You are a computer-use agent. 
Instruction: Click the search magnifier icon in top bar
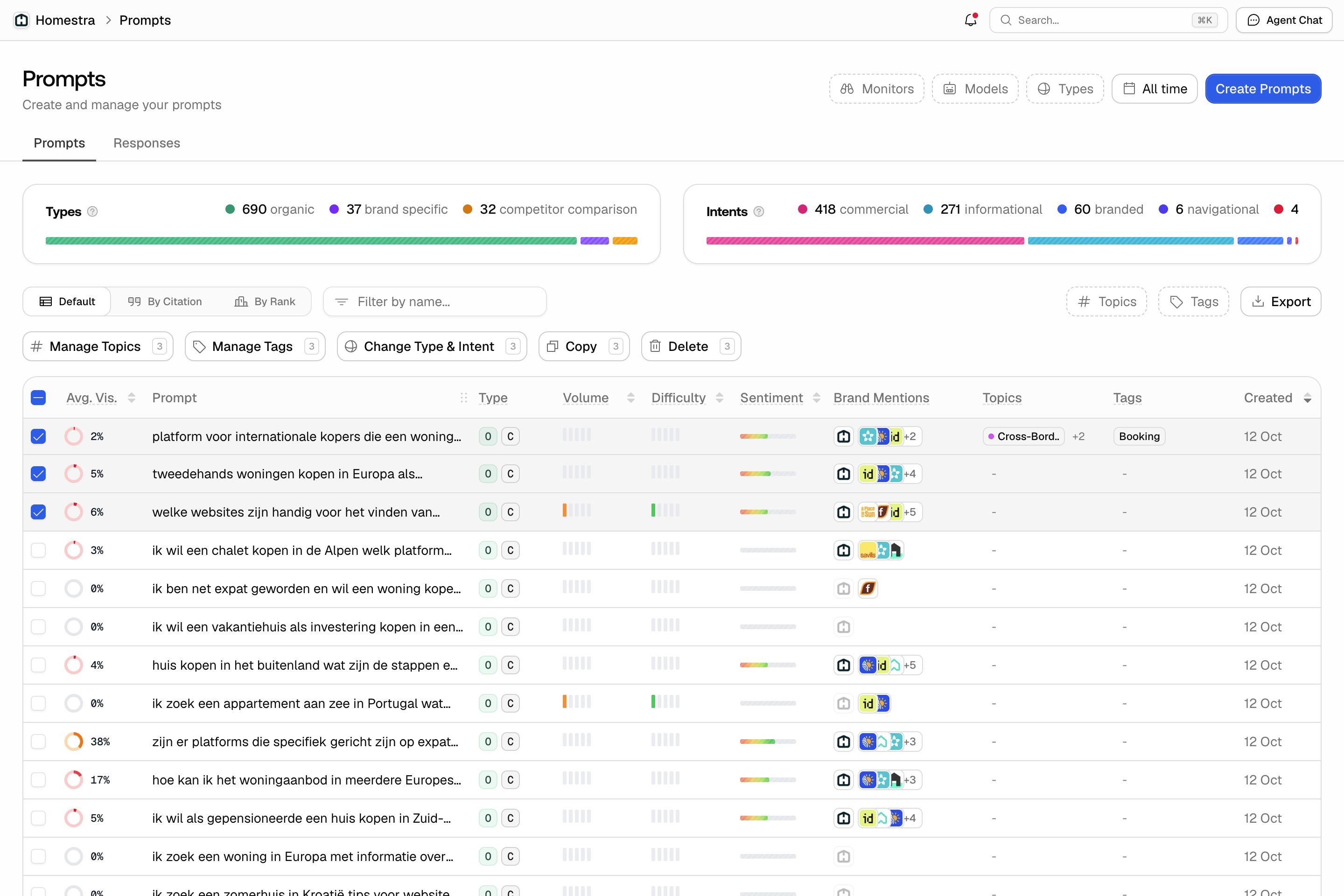1006,20
